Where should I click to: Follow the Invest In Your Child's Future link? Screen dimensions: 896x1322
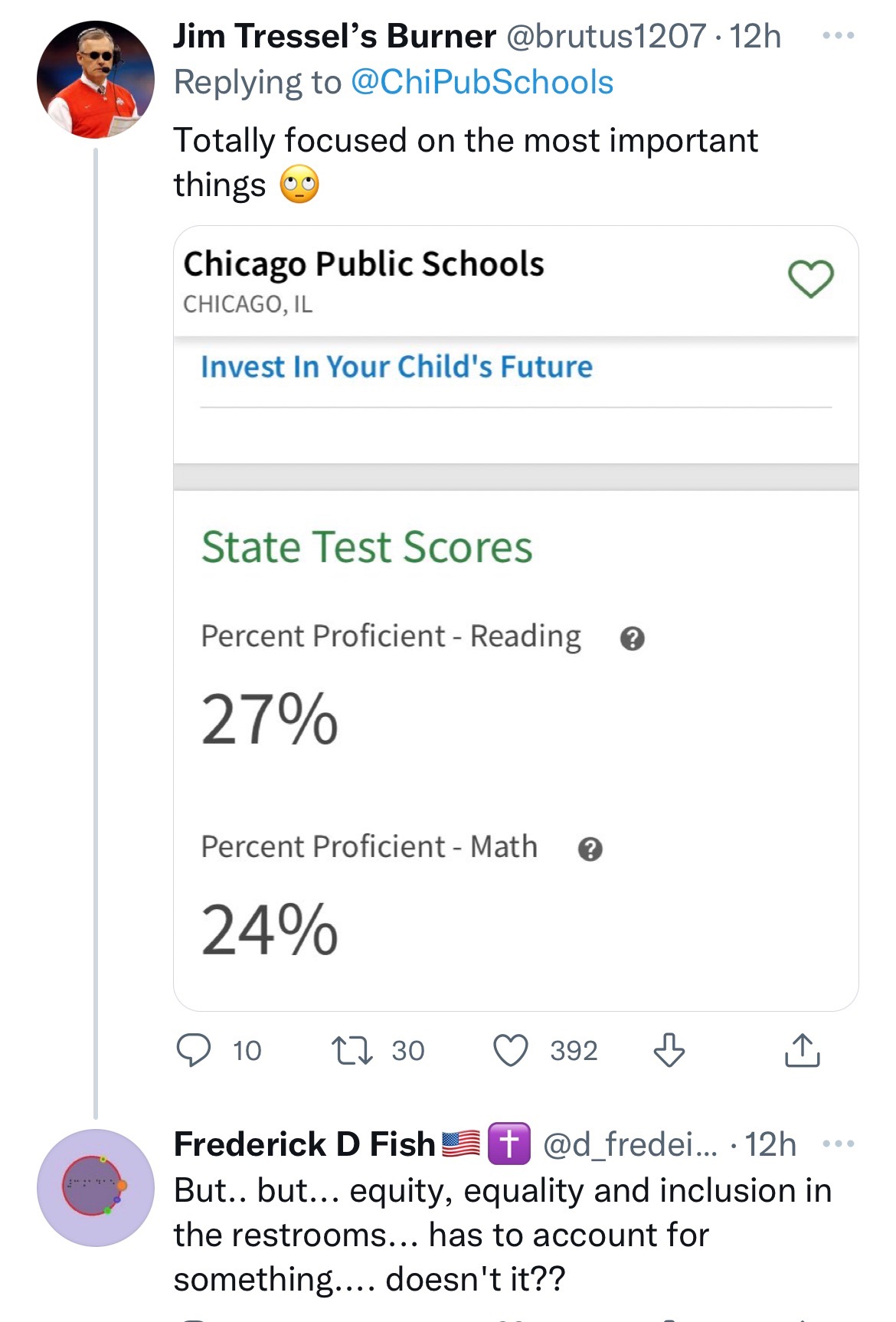(397, 367)
